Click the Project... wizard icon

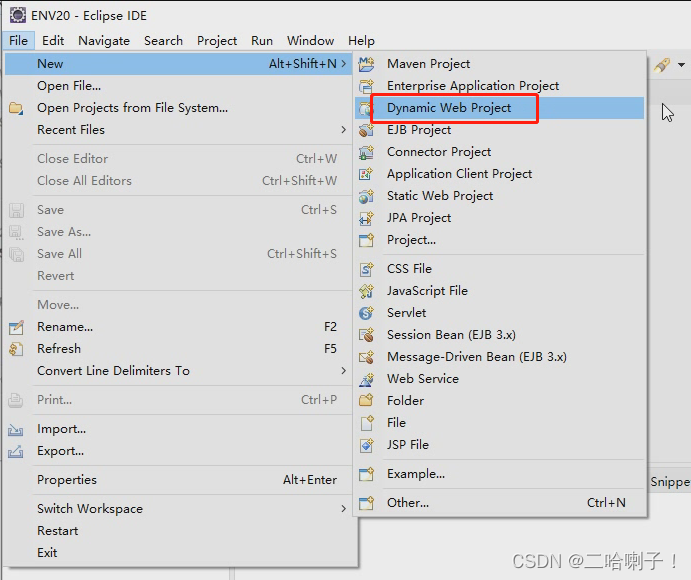pos(366,240)
